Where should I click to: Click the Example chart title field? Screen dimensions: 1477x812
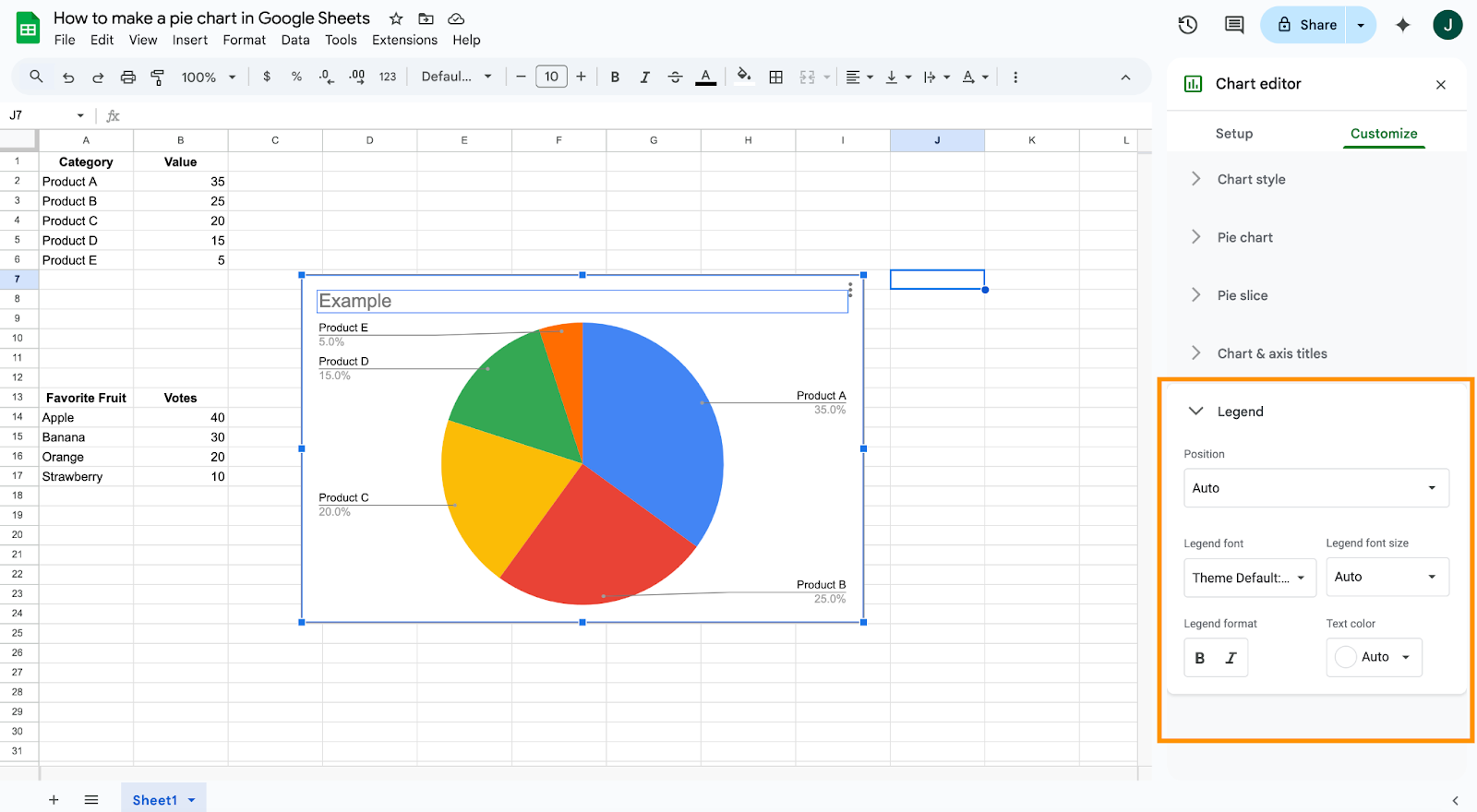pos(582,301)
